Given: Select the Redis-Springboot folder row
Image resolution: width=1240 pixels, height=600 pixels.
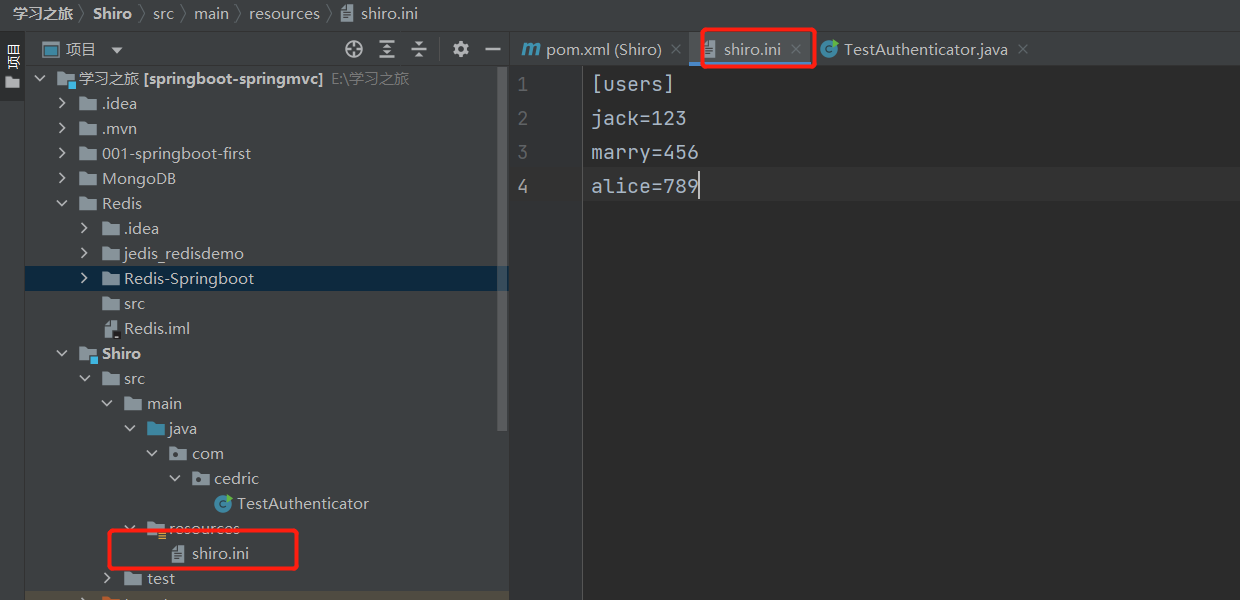Looking at the screenshot, I should [266, 279].
